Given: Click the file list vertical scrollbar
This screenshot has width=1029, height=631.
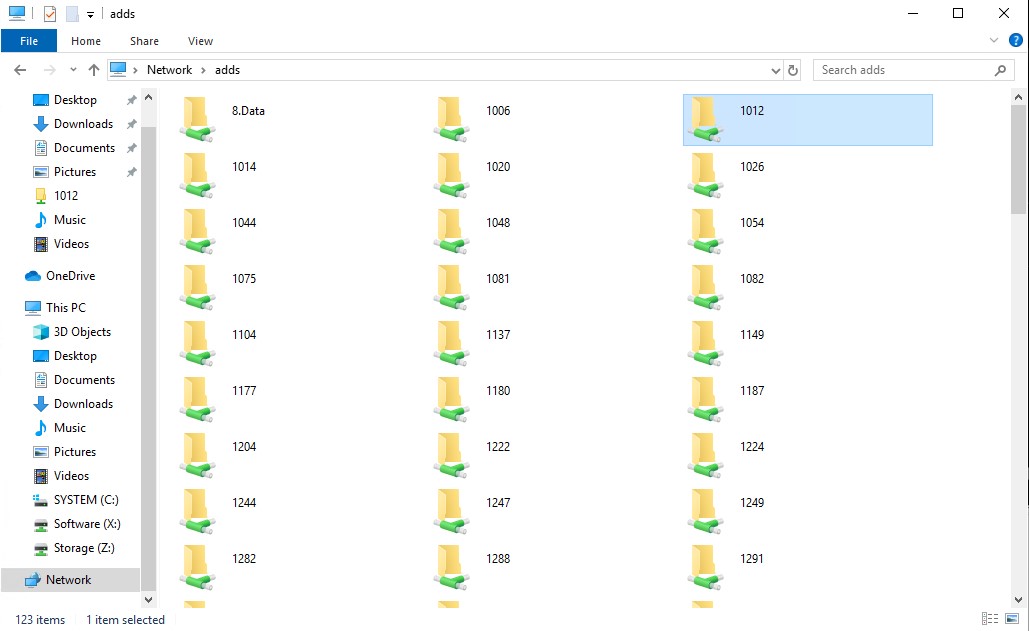Looking at the screenshot, I should pos(1018,300).
